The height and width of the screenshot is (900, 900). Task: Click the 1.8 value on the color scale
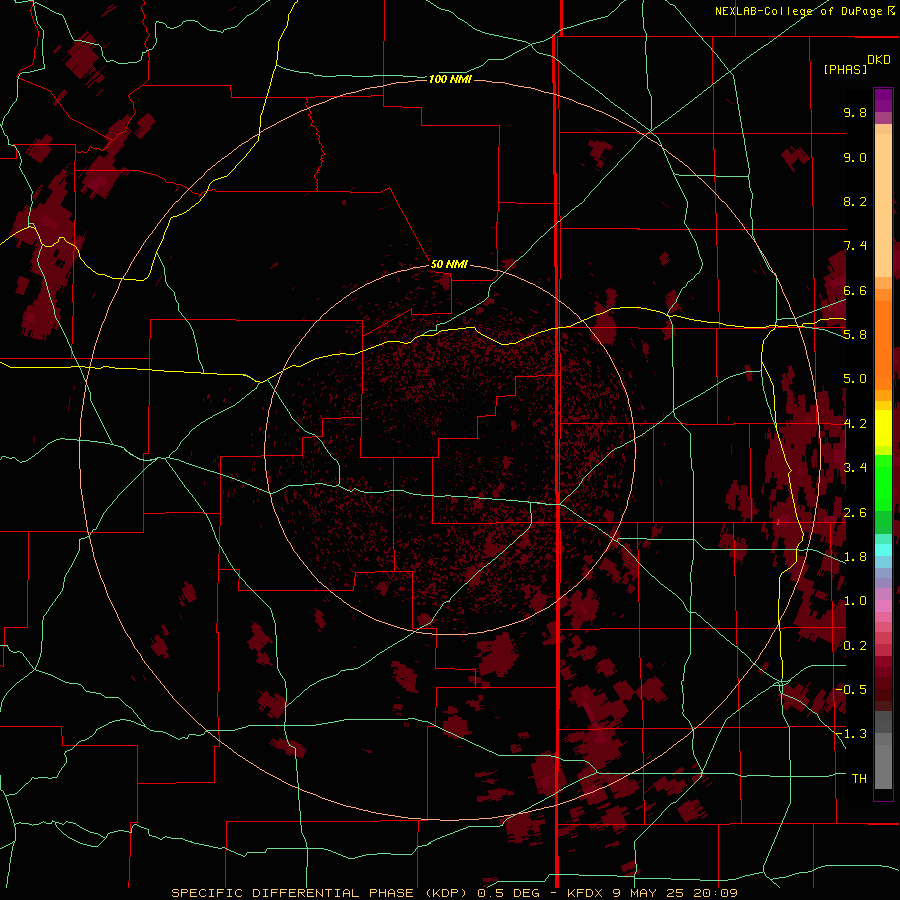pyautogui.click(x=855, y=557)
